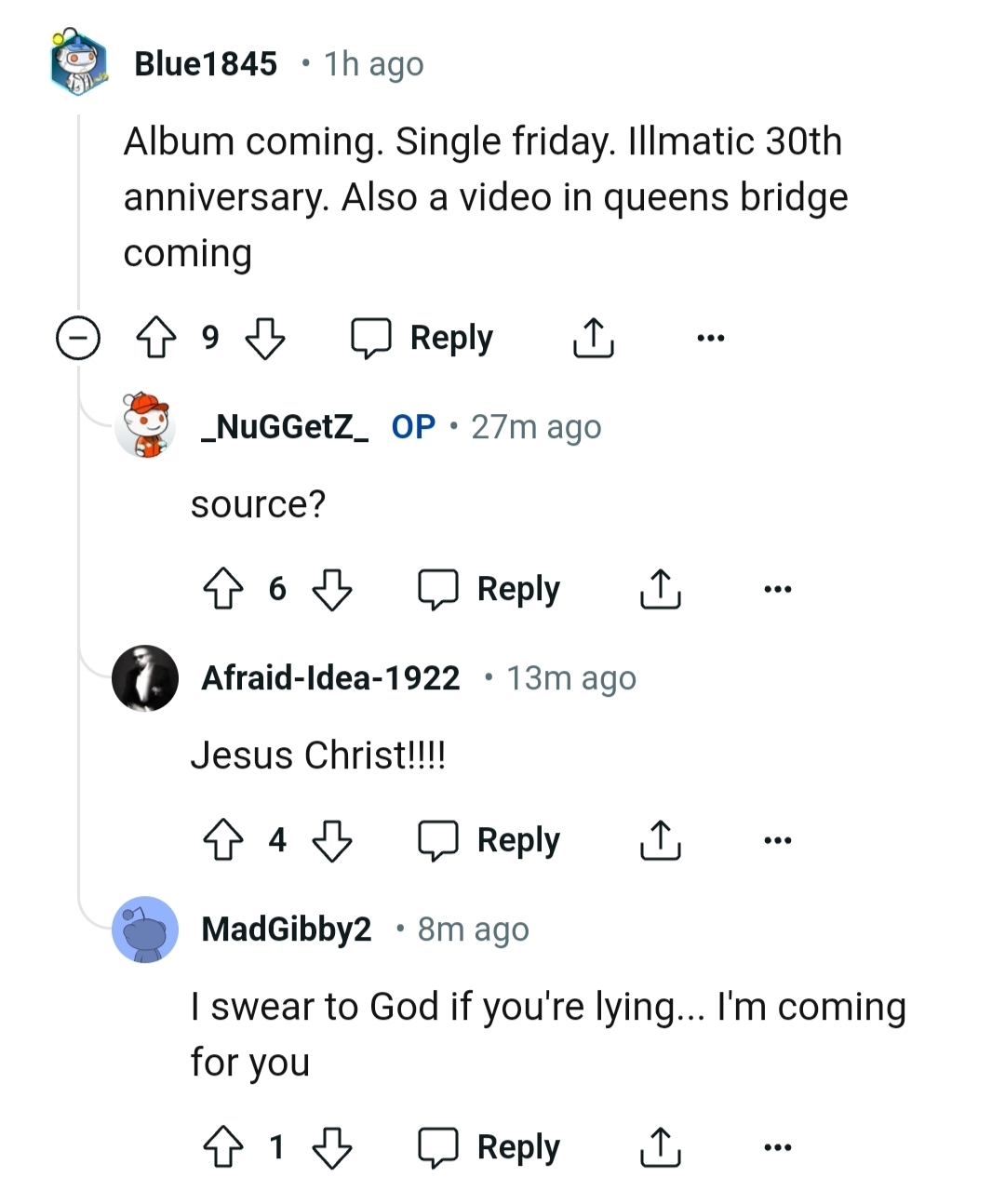1005x1204 pixels.
Task: Reply to MadGibby2's comment
Action: 490,1147
